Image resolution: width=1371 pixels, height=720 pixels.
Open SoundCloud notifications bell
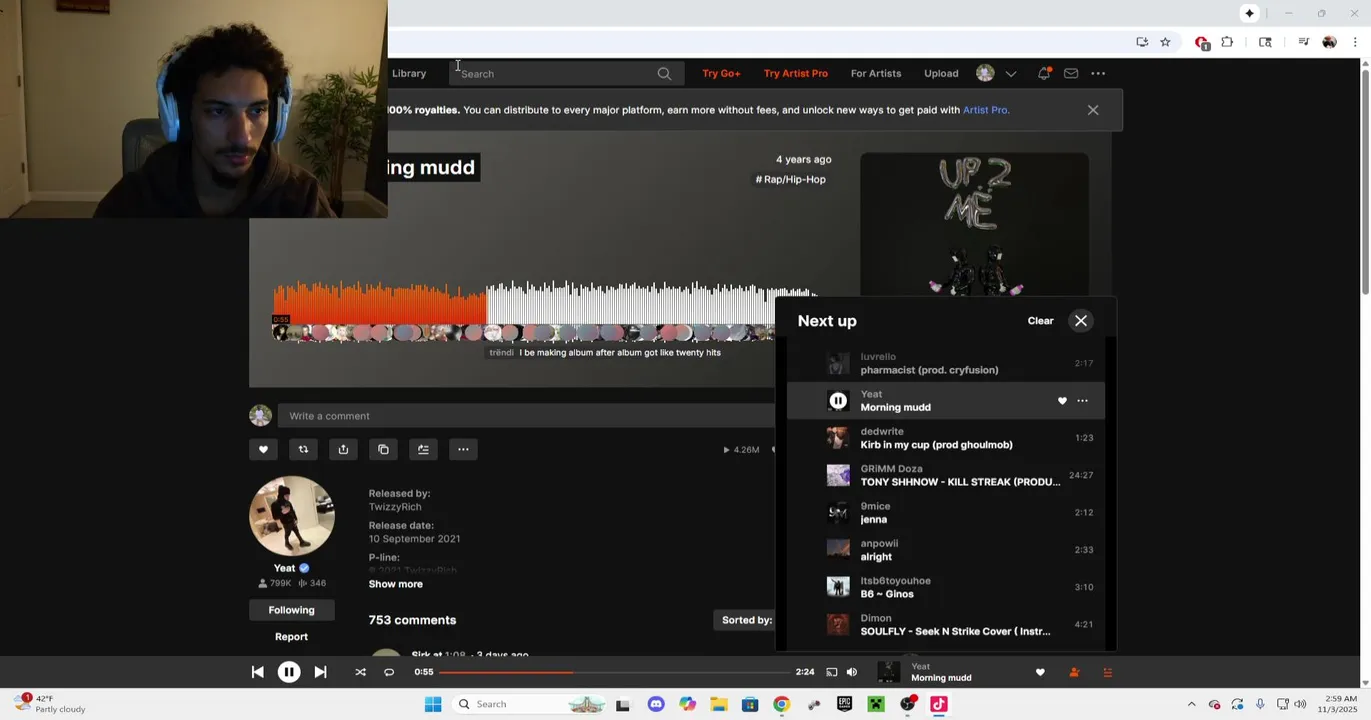tap(1044, 73)
